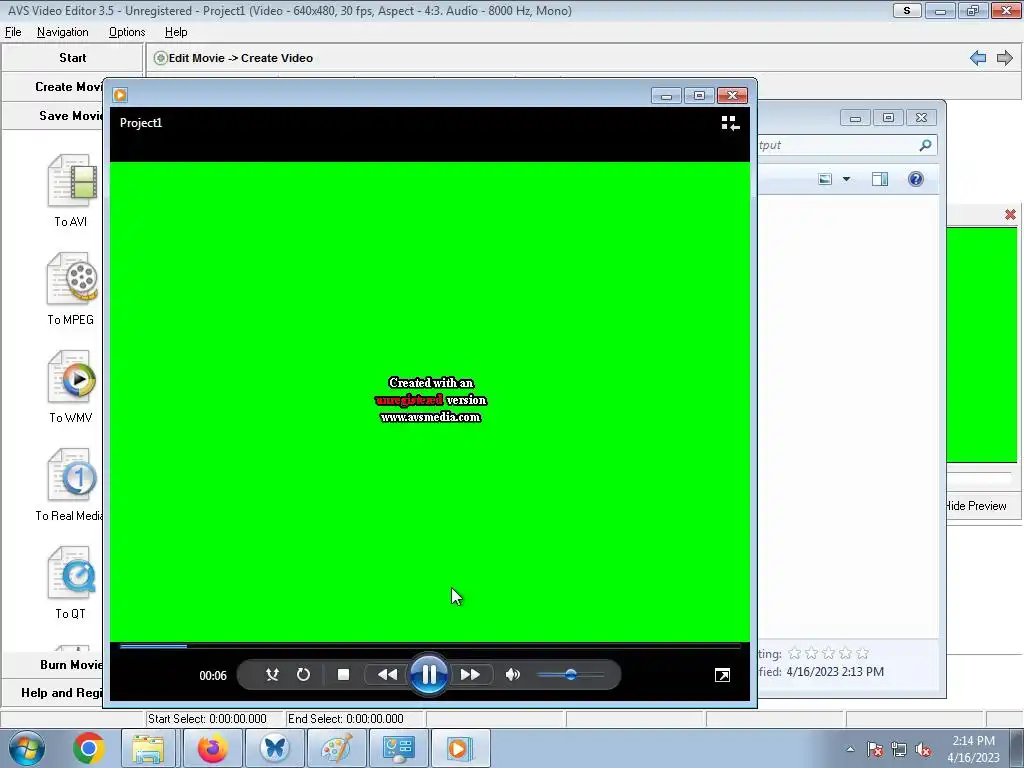The height and width of the screenshot is (768, 1024).
Task: Close the preview panel with the red X
Action: coord(1010,214)
